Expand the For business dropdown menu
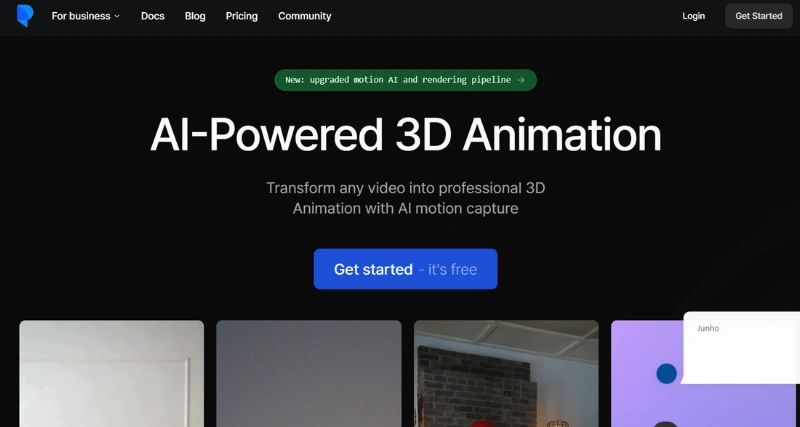 pyautogui.click(x=86, y=16)
